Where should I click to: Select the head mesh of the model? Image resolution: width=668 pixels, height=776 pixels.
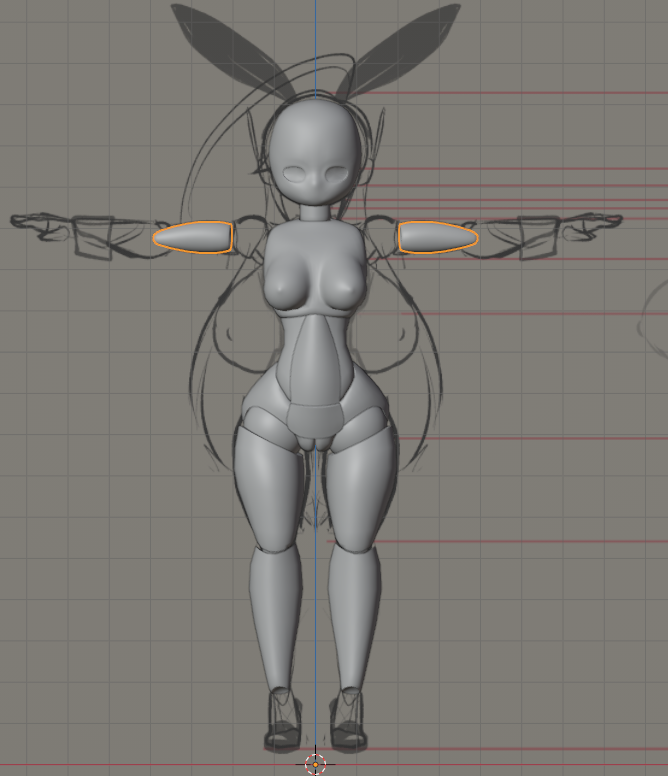(x=315, y=151)
